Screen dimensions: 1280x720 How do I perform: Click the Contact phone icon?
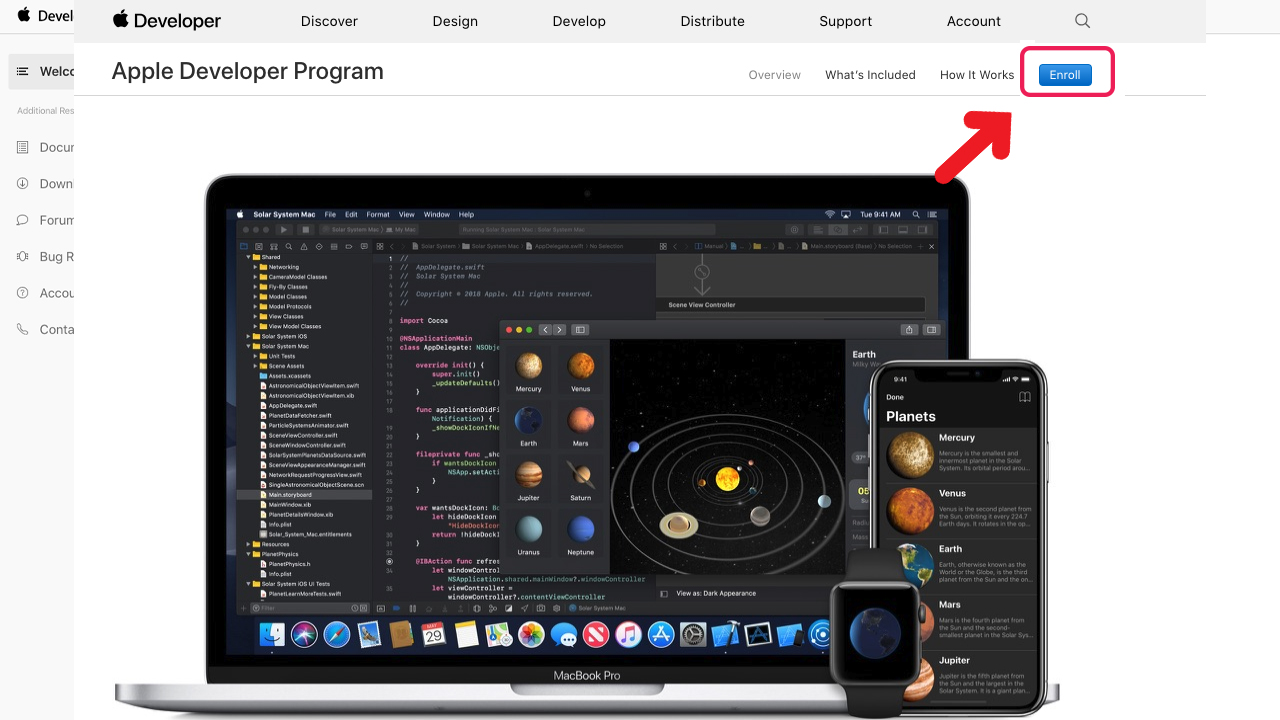point(22,329)
